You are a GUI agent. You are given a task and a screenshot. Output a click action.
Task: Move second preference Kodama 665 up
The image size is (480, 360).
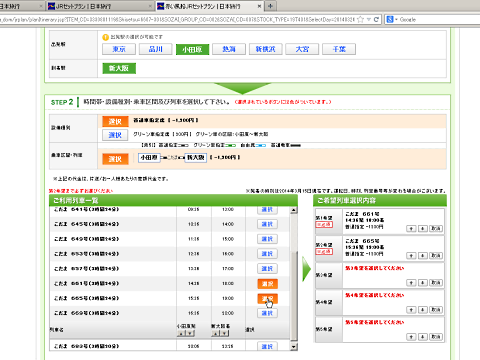click(411, 256)
